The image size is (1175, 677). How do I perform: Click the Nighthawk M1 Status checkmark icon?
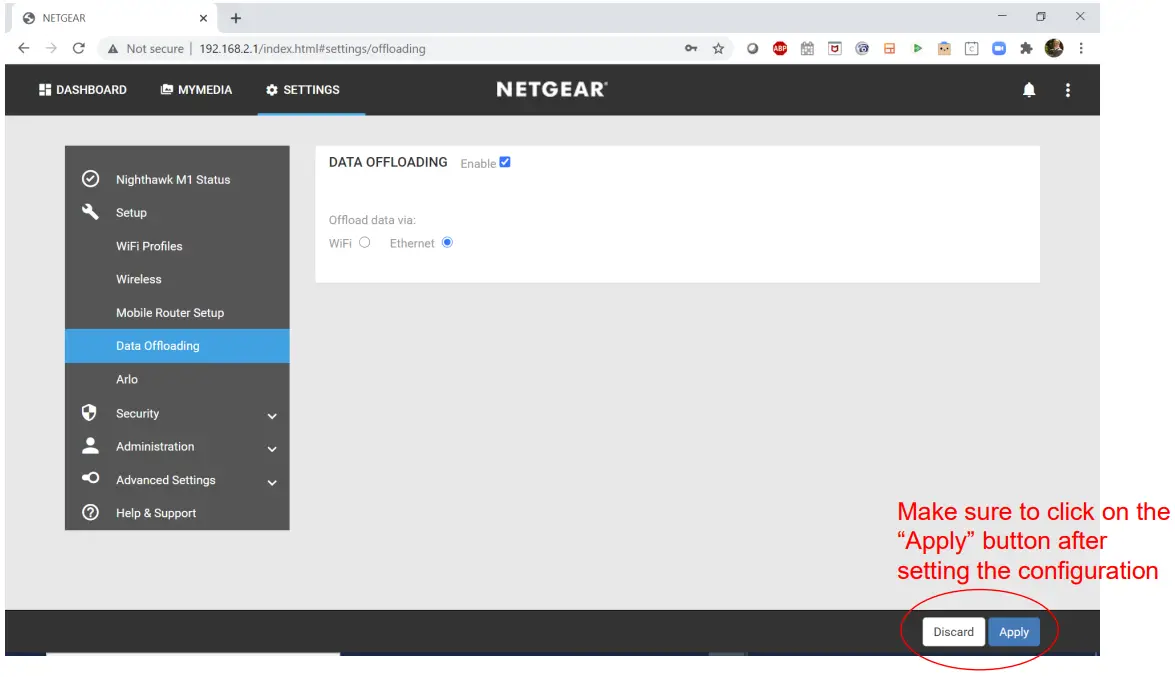coord(90,179)
